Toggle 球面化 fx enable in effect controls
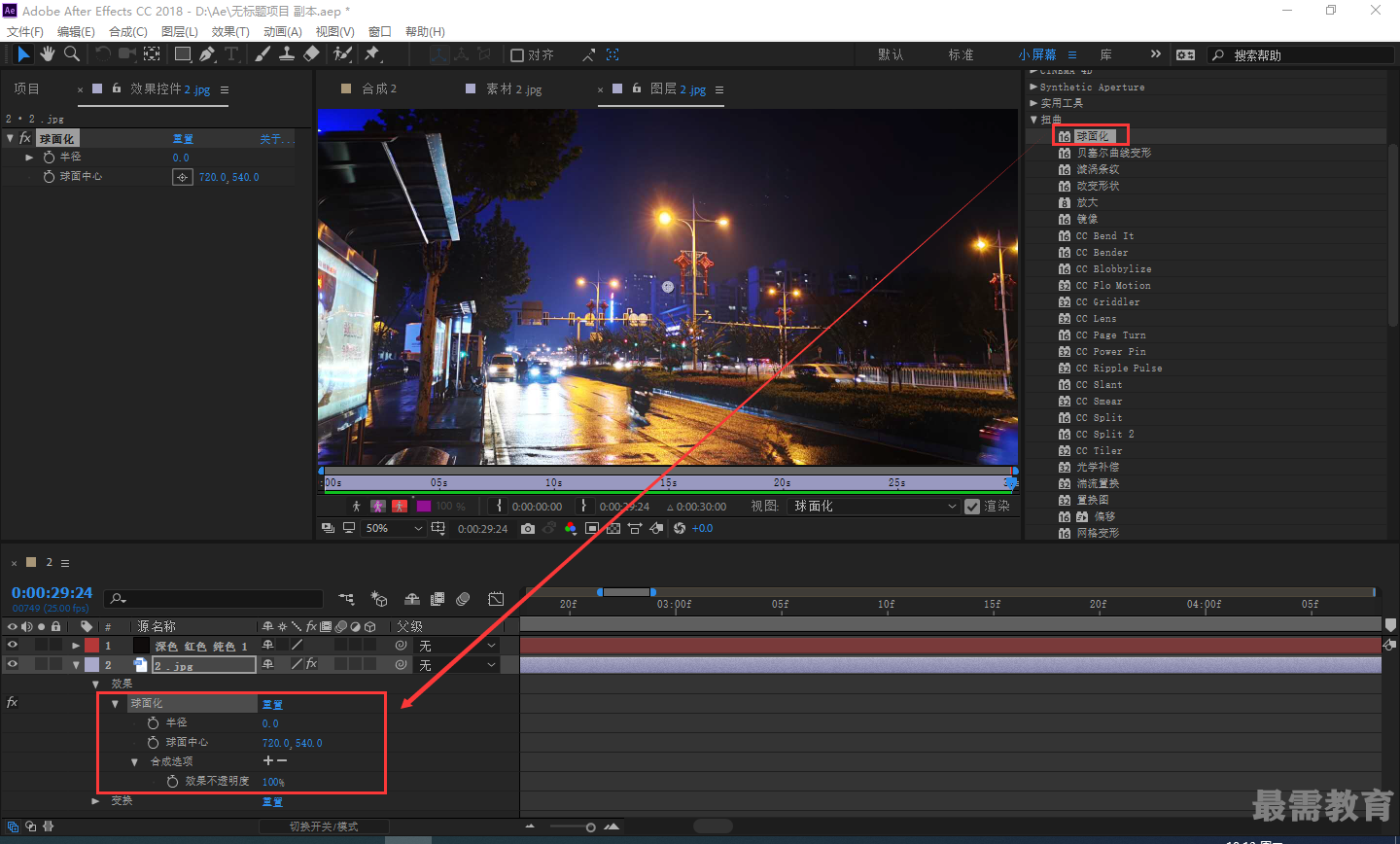The image size is (1400, 844). point(25,138)
